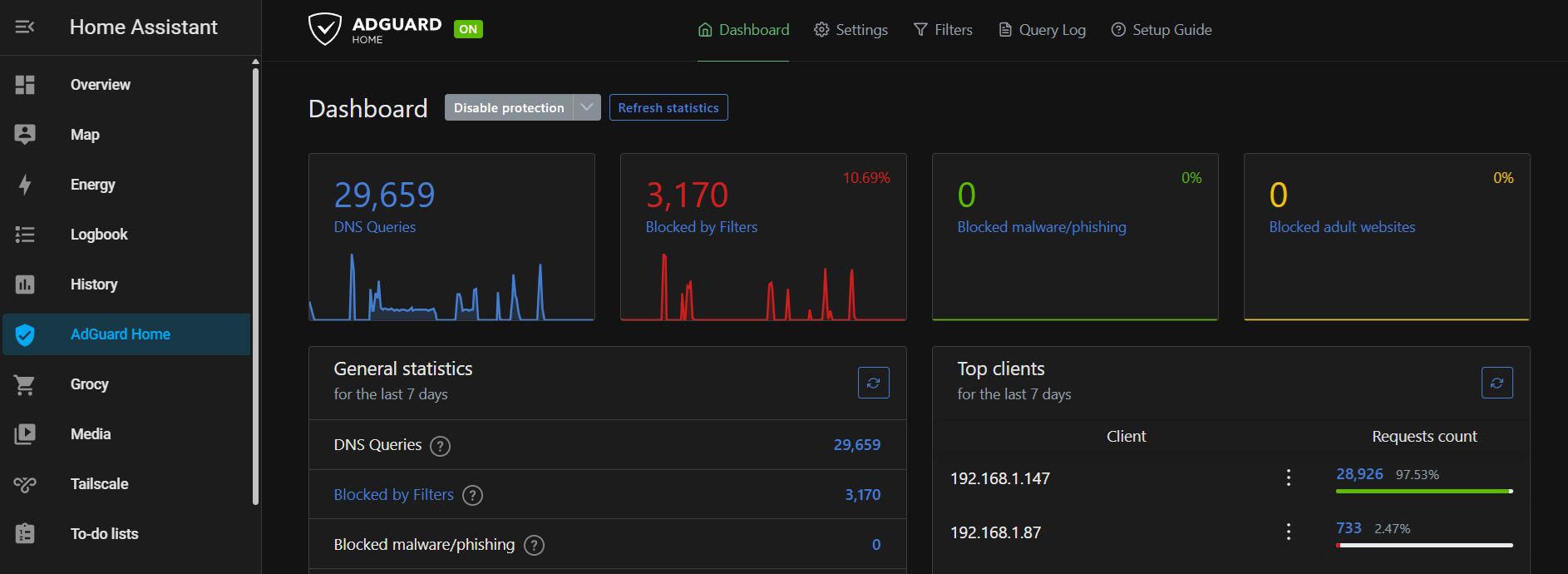Click the Media play icon

point(25,434)
